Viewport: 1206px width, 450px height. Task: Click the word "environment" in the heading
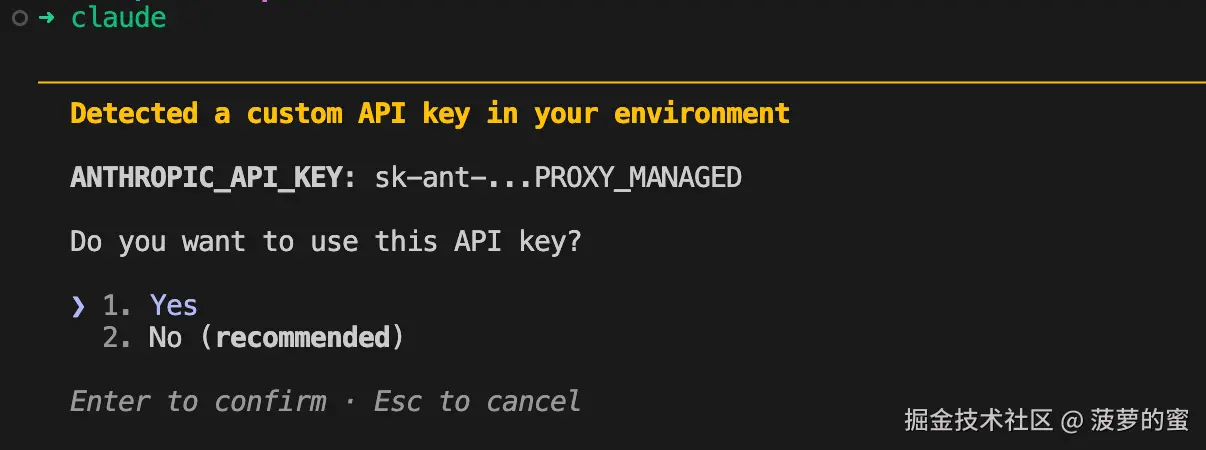[x=702, y=113]
